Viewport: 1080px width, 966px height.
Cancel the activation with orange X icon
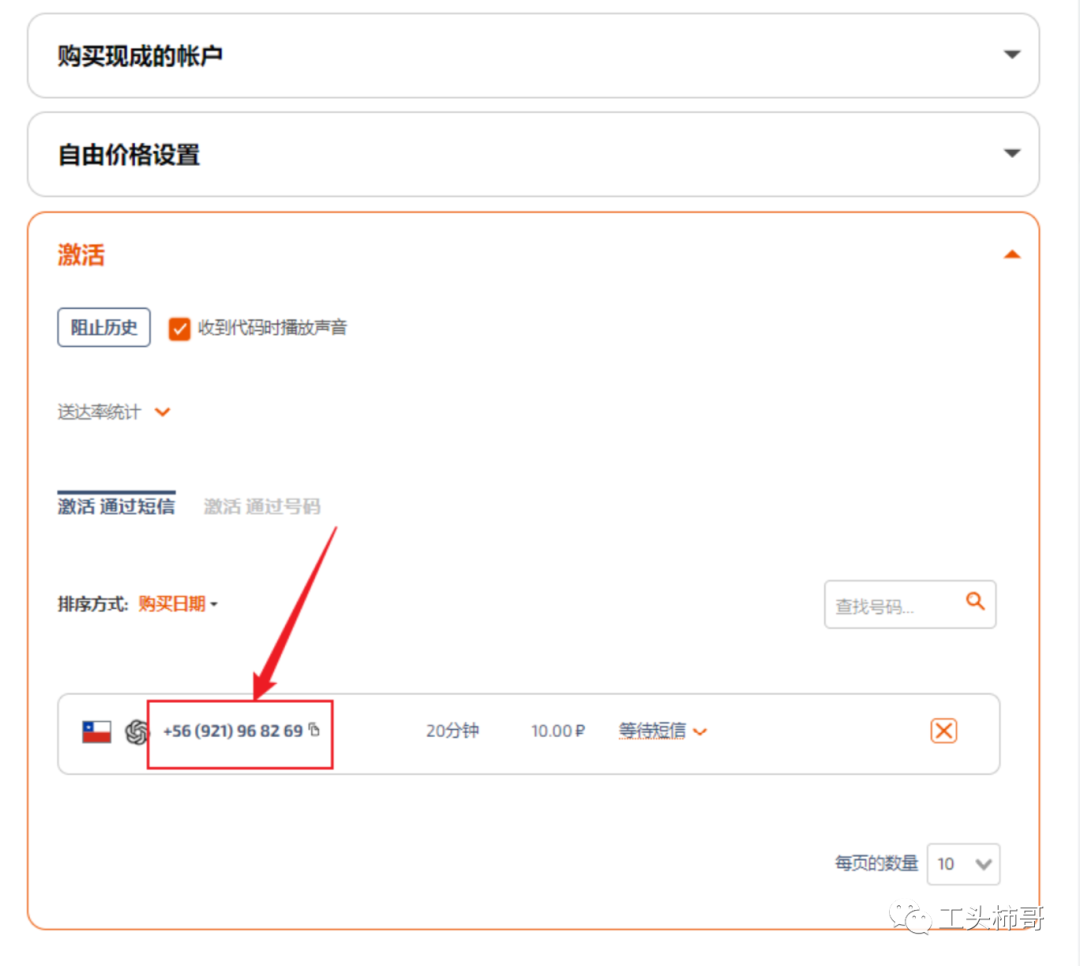(943, 731)
